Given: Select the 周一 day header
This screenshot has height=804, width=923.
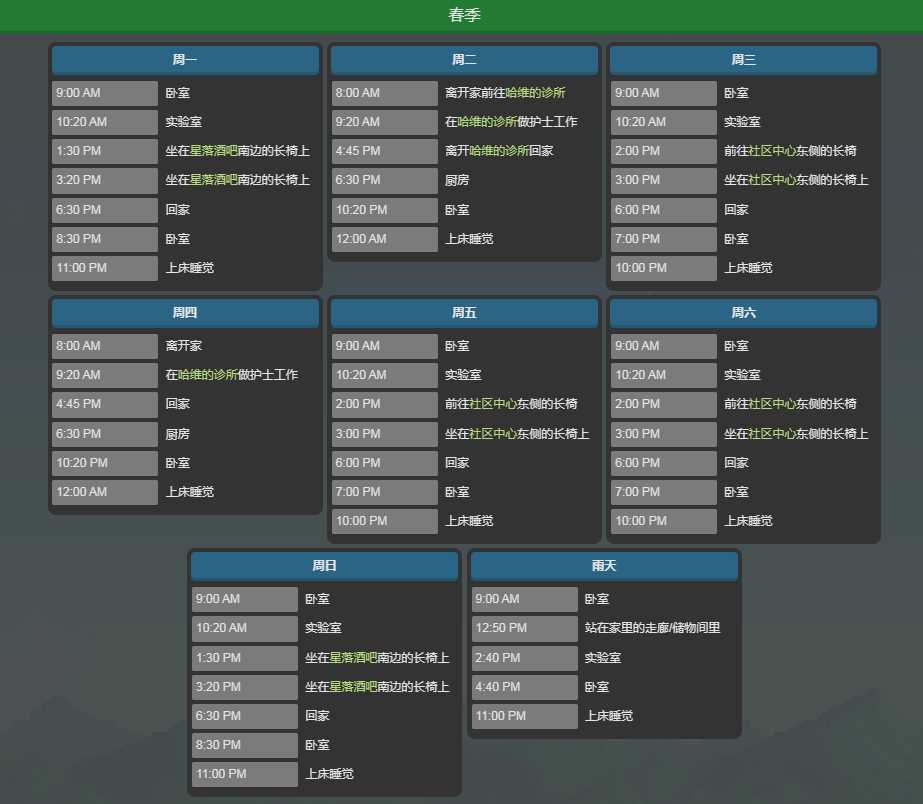Looking at the screenshot, I should coord(185,59).
